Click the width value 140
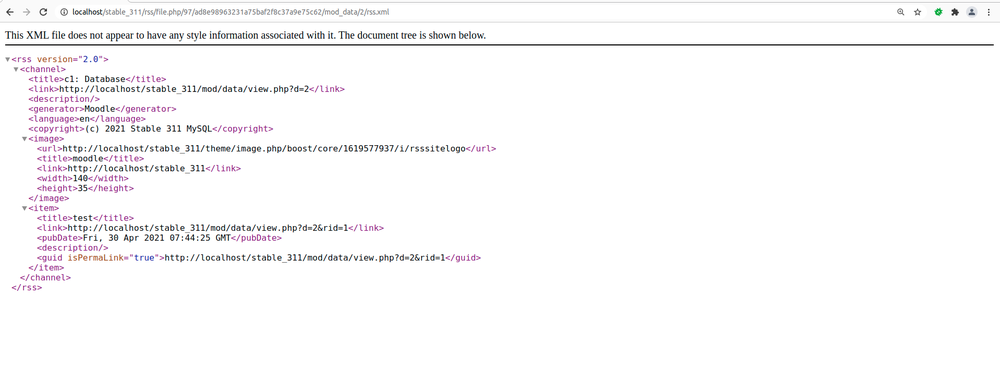Image resolution: width=1000 pixels, height=388 pixels. pos(80,179)
